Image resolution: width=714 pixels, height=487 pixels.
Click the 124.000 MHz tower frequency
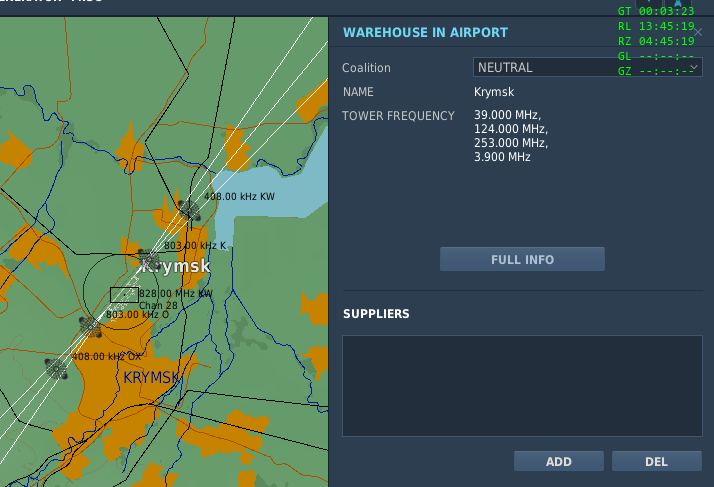(x=511, y=129)
